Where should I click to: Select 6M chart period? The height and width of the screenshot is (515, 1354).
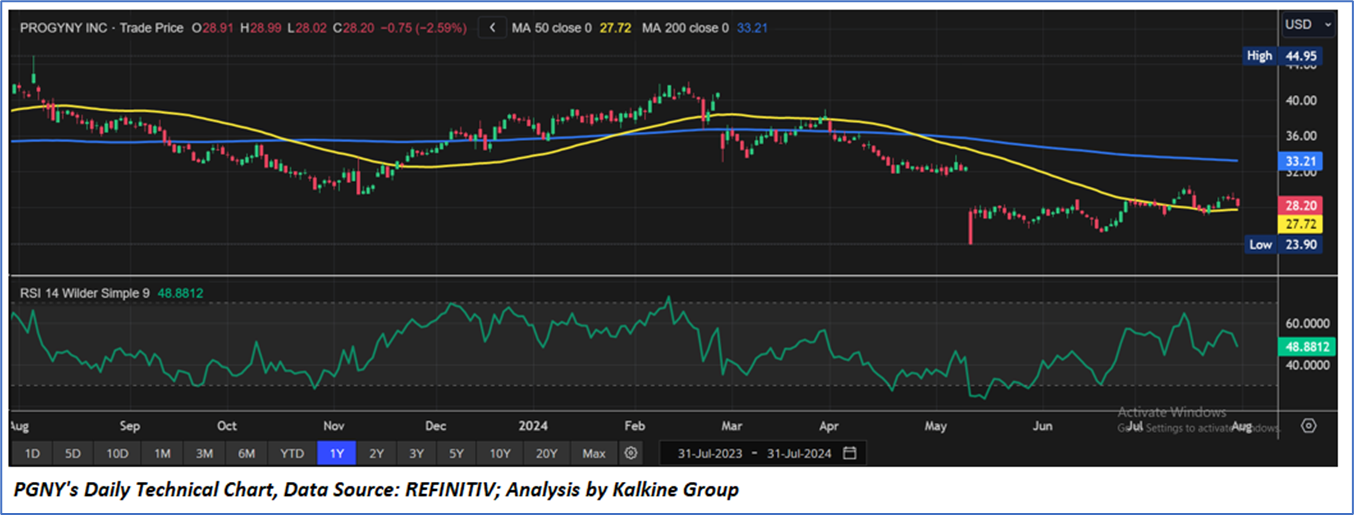pyautogui.click(x=246, y=453)
